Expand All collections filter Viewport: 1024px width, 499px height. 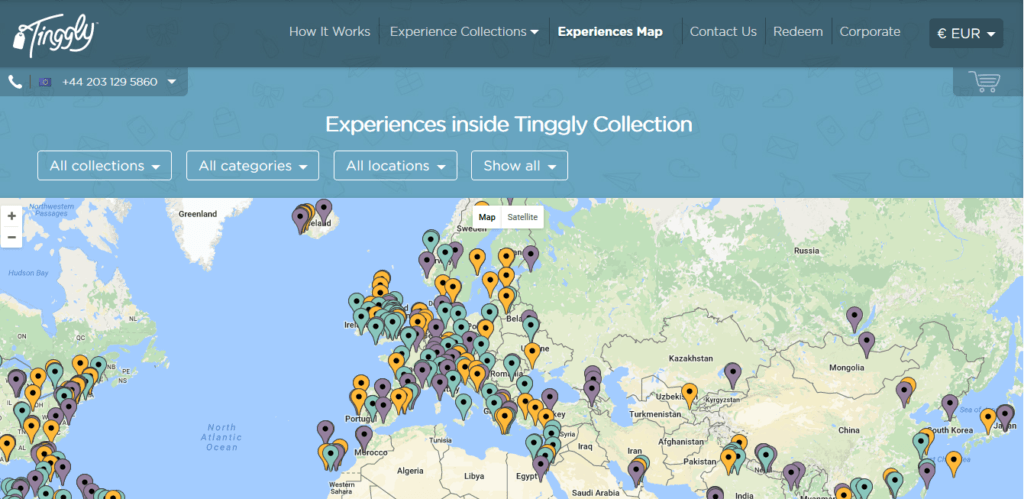(x=104, y=166)
